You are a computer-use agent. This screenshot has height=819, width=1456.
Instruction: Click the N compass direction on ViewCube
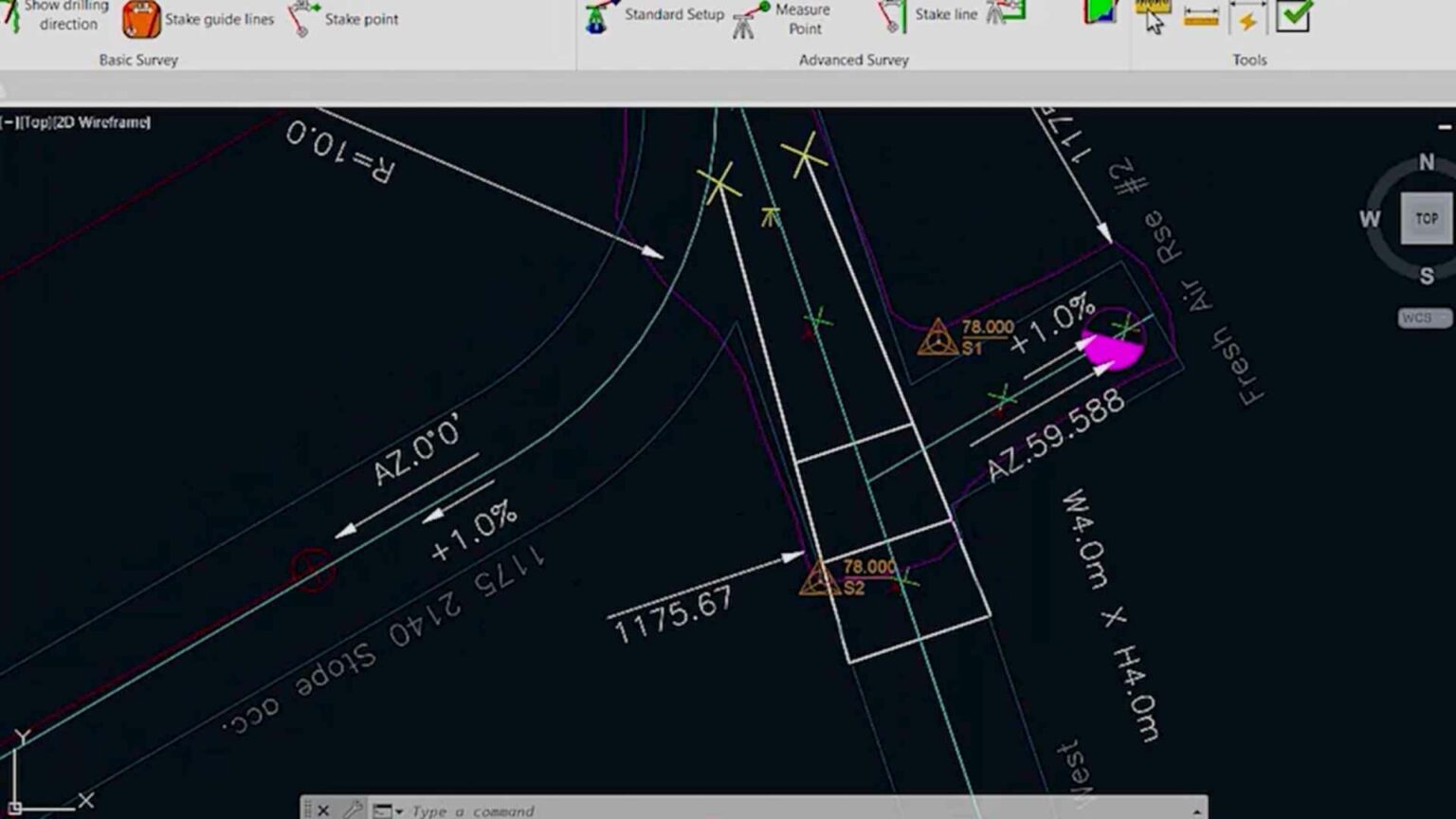tap(1426, 163)
